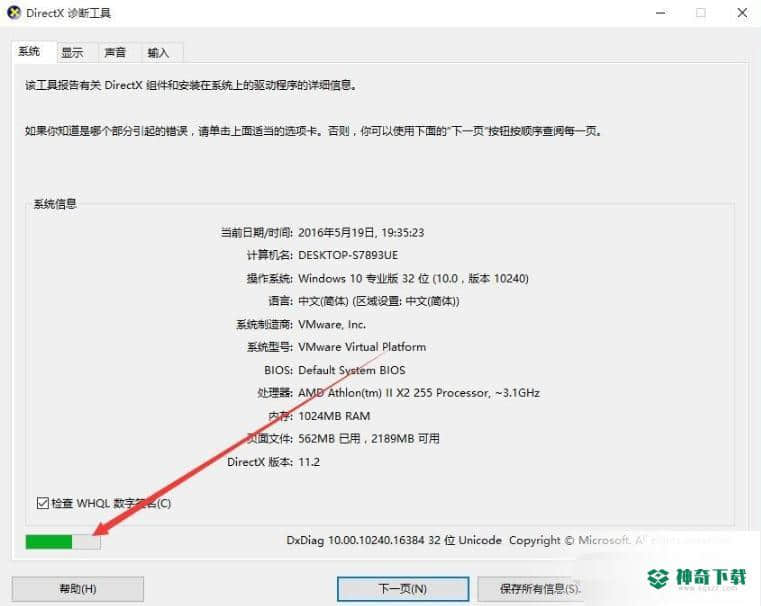Click DirectX version value 11.2
This screenshot has width=761, height=606.
tap(309, 462)
